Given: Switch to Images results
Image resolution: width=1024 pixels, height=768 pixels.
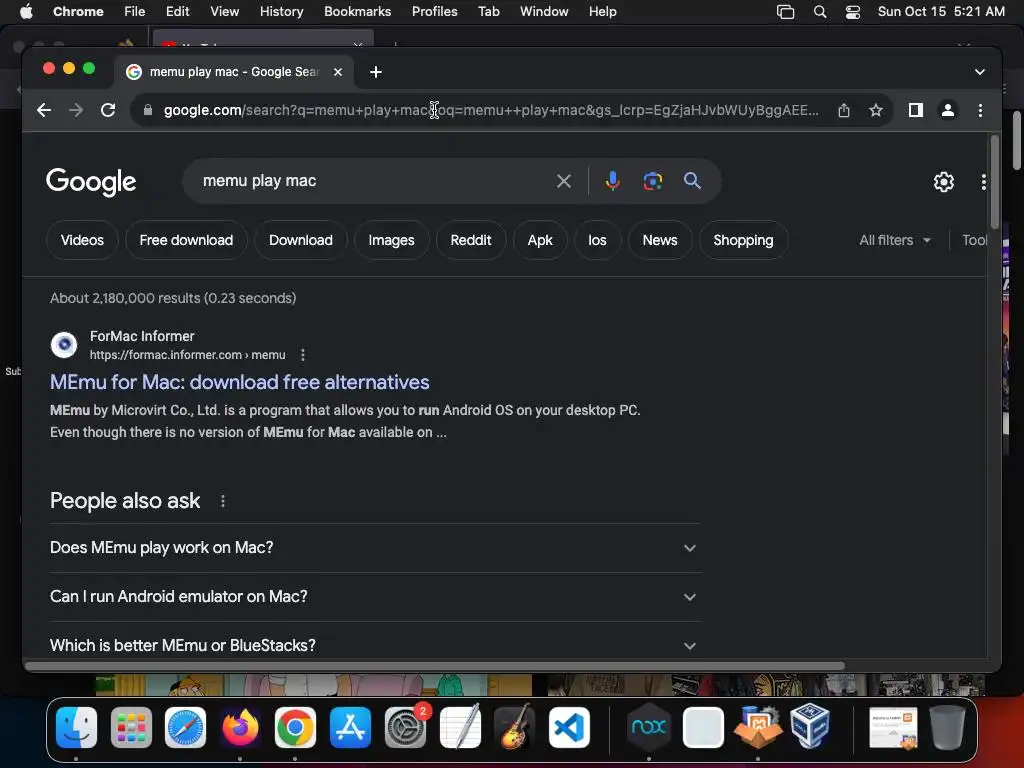Looking at the screenshot, I should [x=391, y=240].
